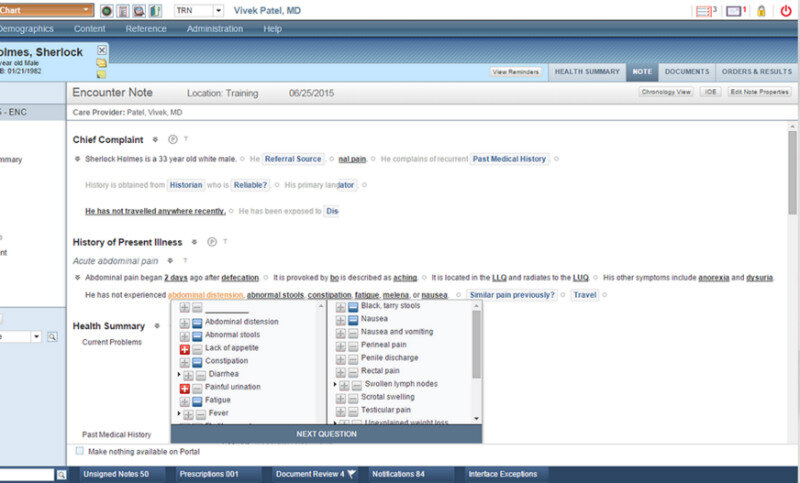Switch to the Health Summary tab
The image size is (800, 483).
coord(587,72)
